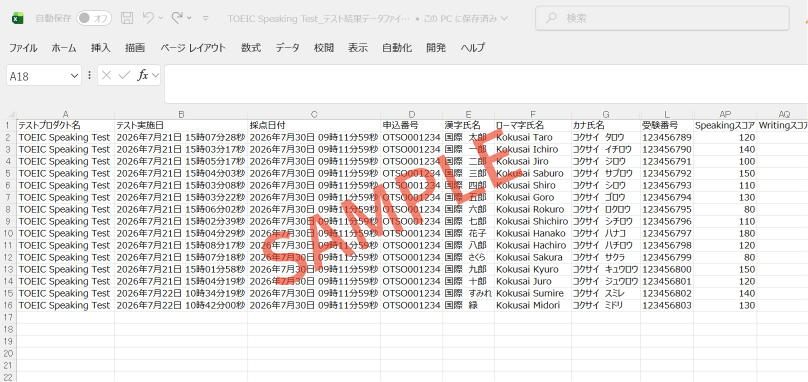
Task: Select the cell Kokusai Taro
Action: [533, 138]
